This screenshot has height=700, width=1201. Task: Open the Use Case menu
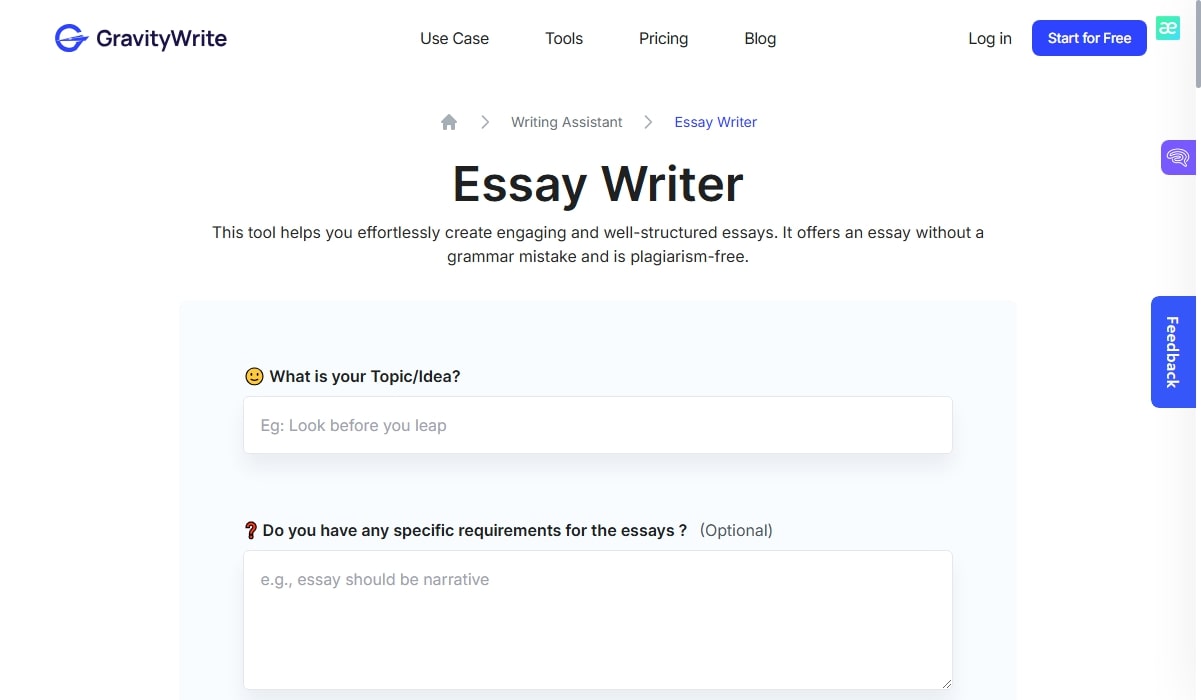coord(454,39)
